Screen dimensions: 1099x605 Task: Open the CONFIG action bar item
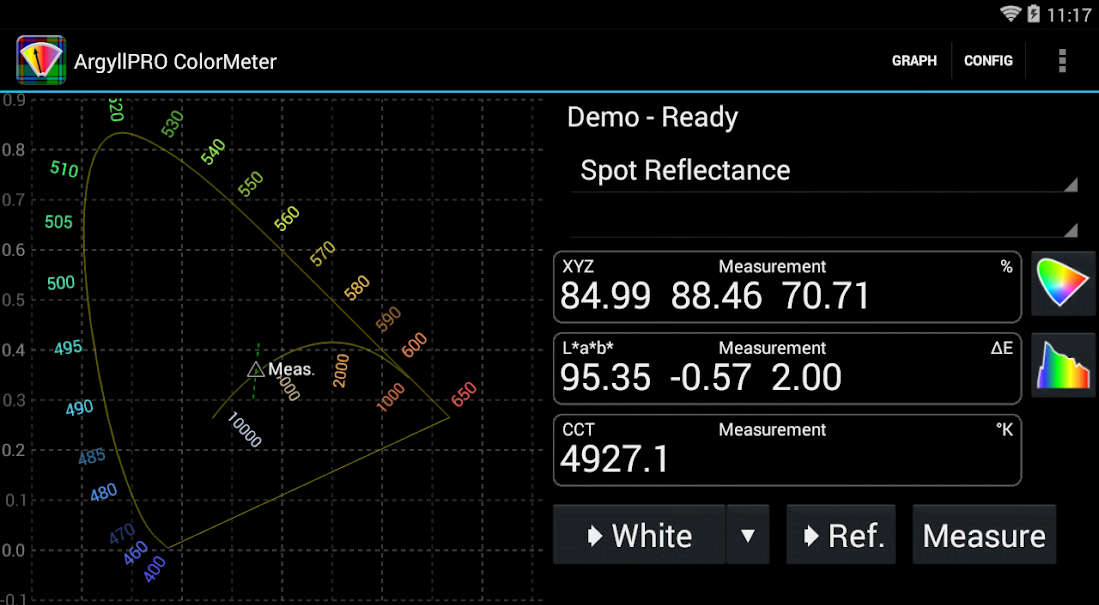click(988, 61)
